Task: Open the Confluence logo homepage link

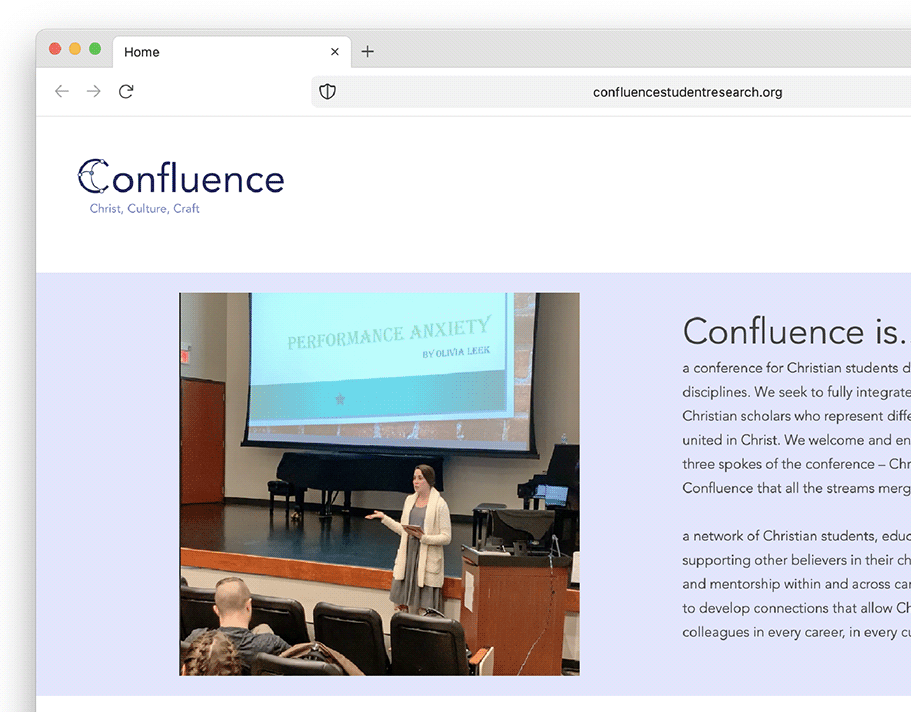Action: [181, 177]
